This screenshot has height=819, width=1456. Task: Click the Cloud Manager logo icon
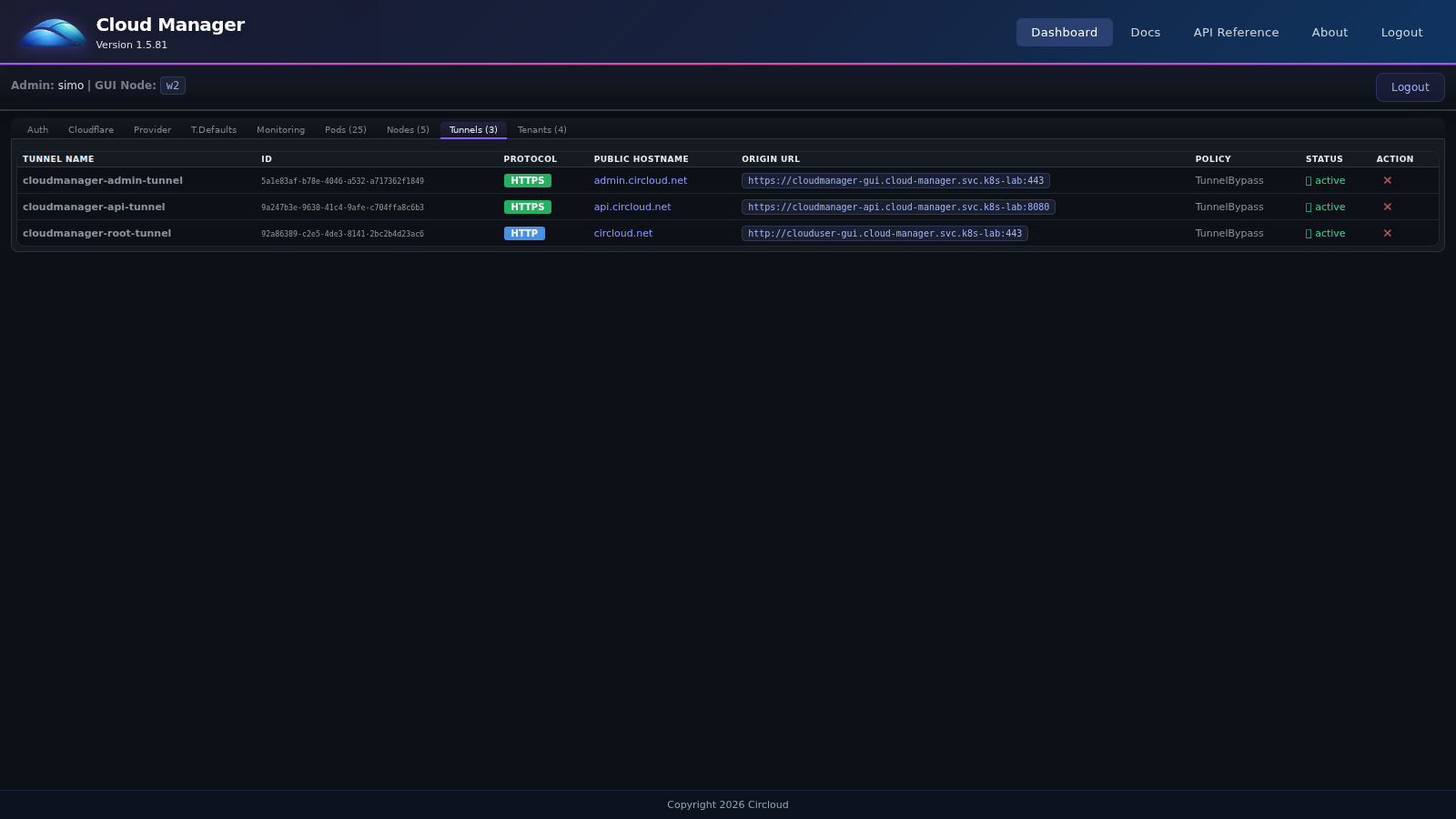pyautogui.click(x=52, y=32)
